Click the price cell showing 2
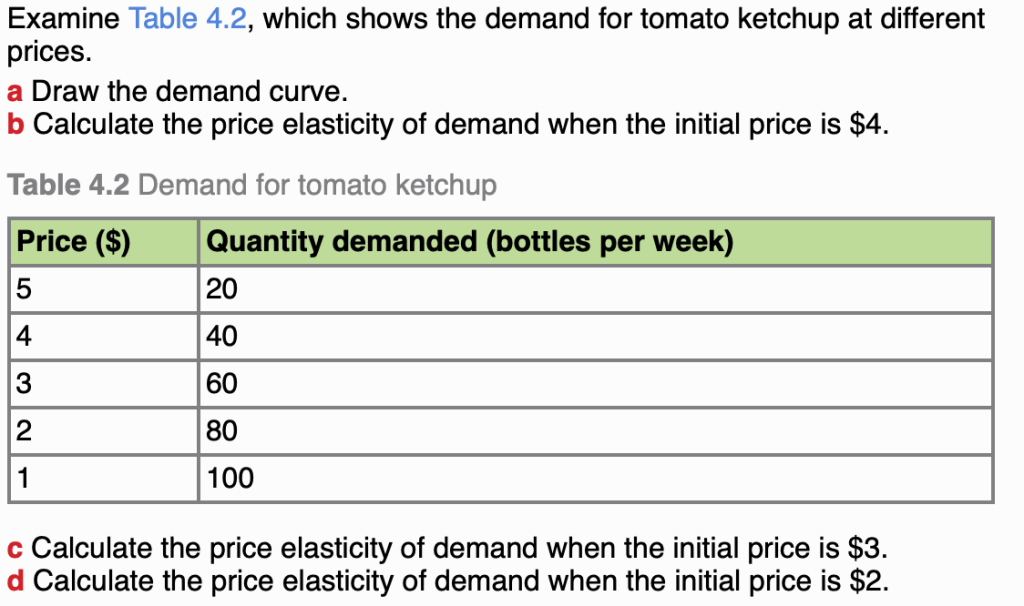 (x=25, y=431)
